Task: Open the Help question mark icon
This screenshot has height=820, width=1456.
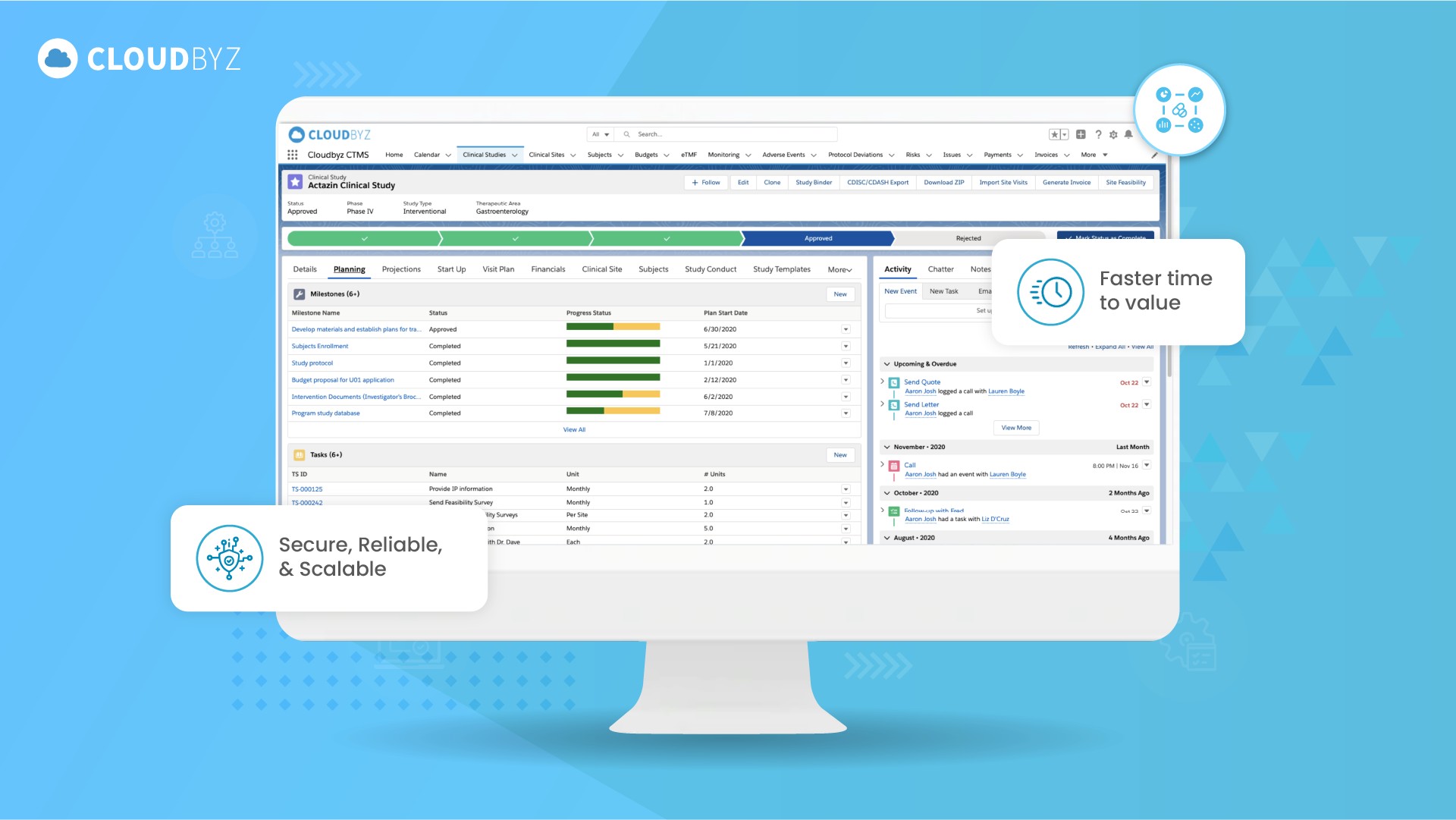Action: point(1098,134)
